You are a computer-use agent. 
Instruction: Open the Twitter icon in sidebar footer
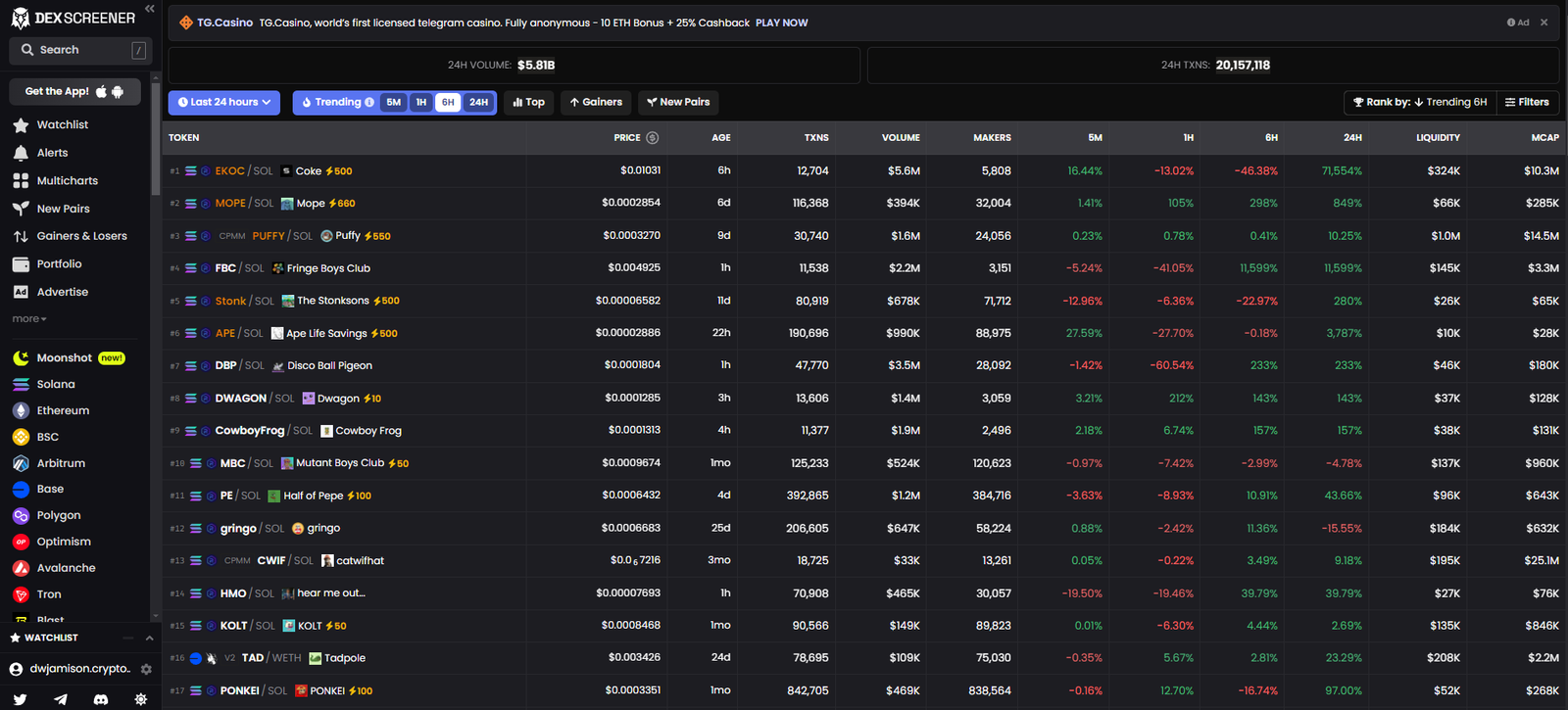pyautogui.click(x=20, y=699)
